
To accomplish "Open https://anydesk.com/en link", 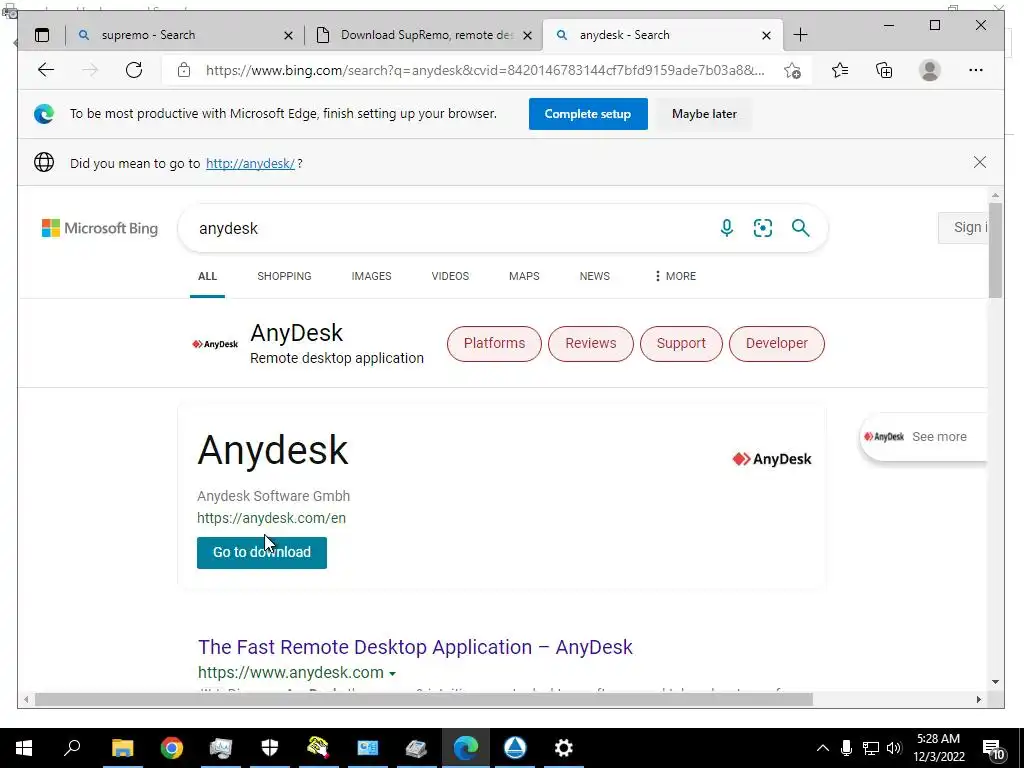I will pyautogui.click(x=272, y=518).
